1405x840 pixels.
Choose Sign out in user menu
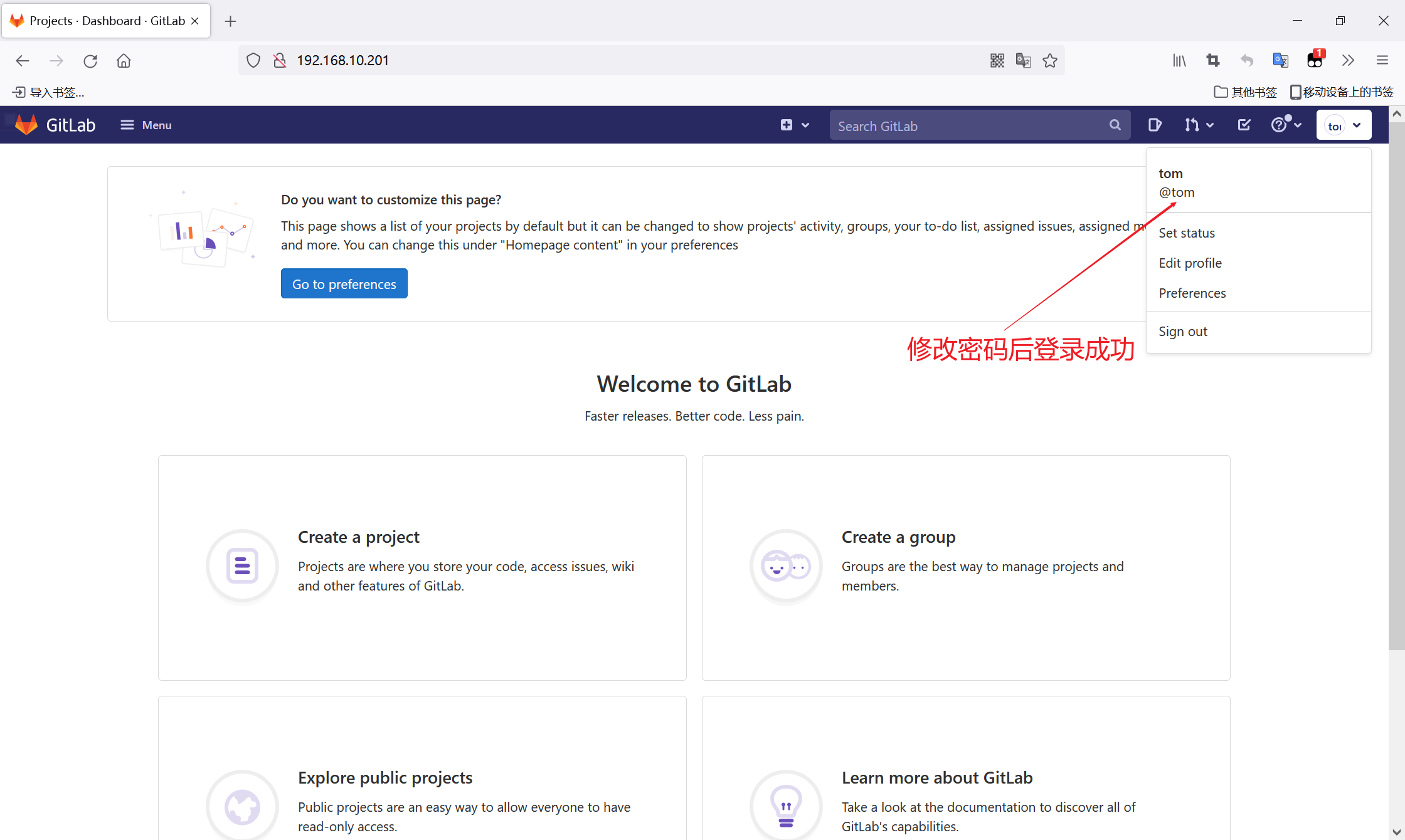pos(1182,332)
